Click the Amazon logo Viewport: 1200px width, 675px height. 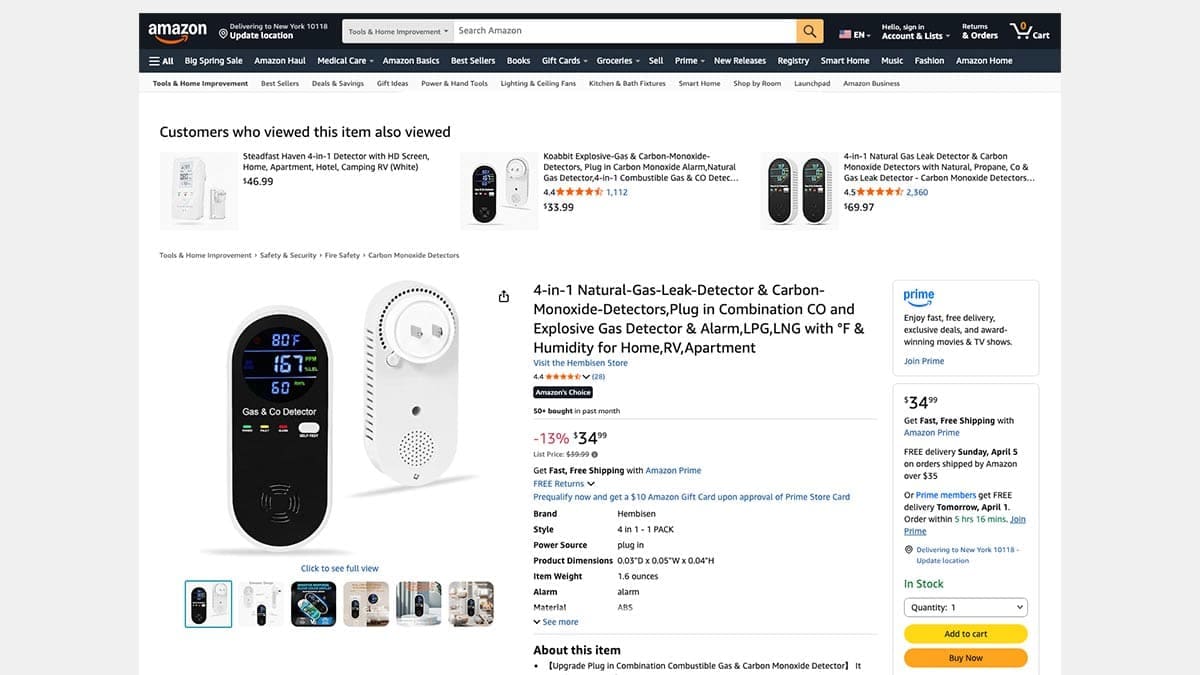click(x=177, y=32)
